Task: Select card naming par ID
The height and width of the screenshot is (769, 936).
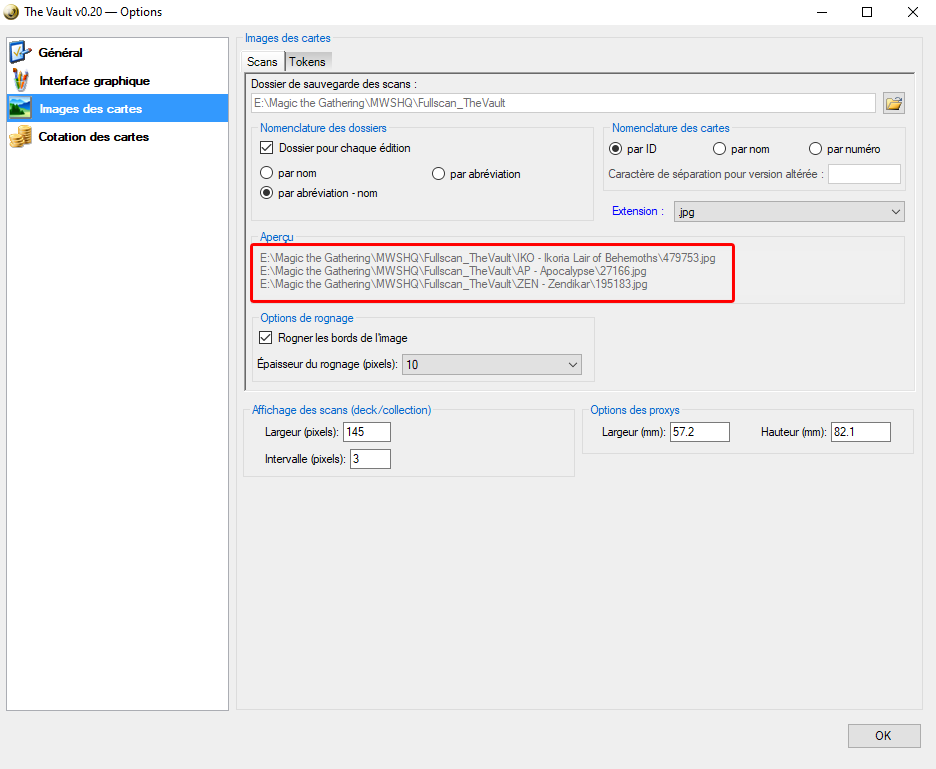Action: point(615,149)
